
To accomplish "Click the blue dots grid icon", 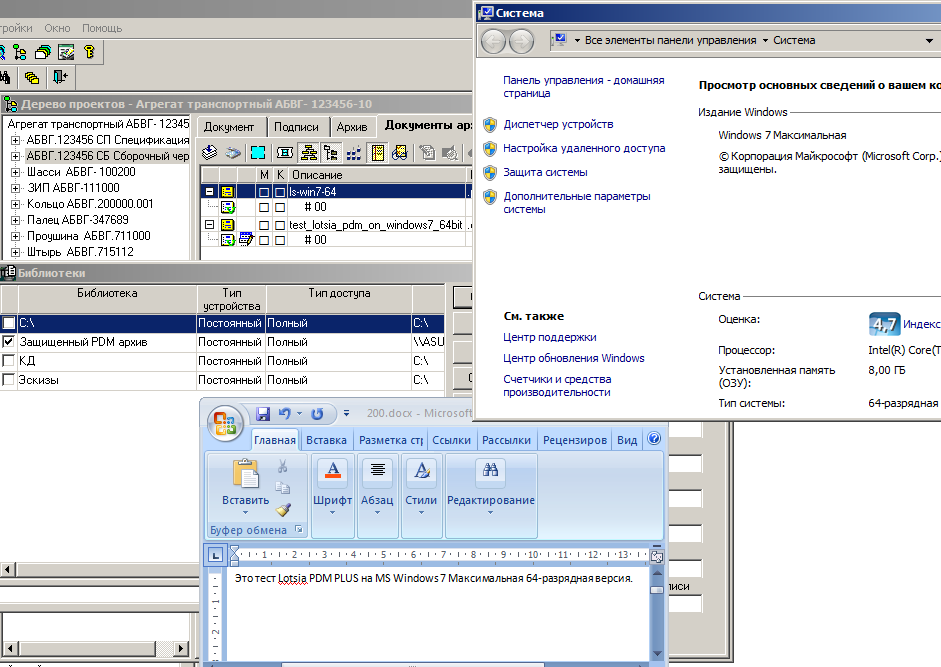I will (353, 153).
